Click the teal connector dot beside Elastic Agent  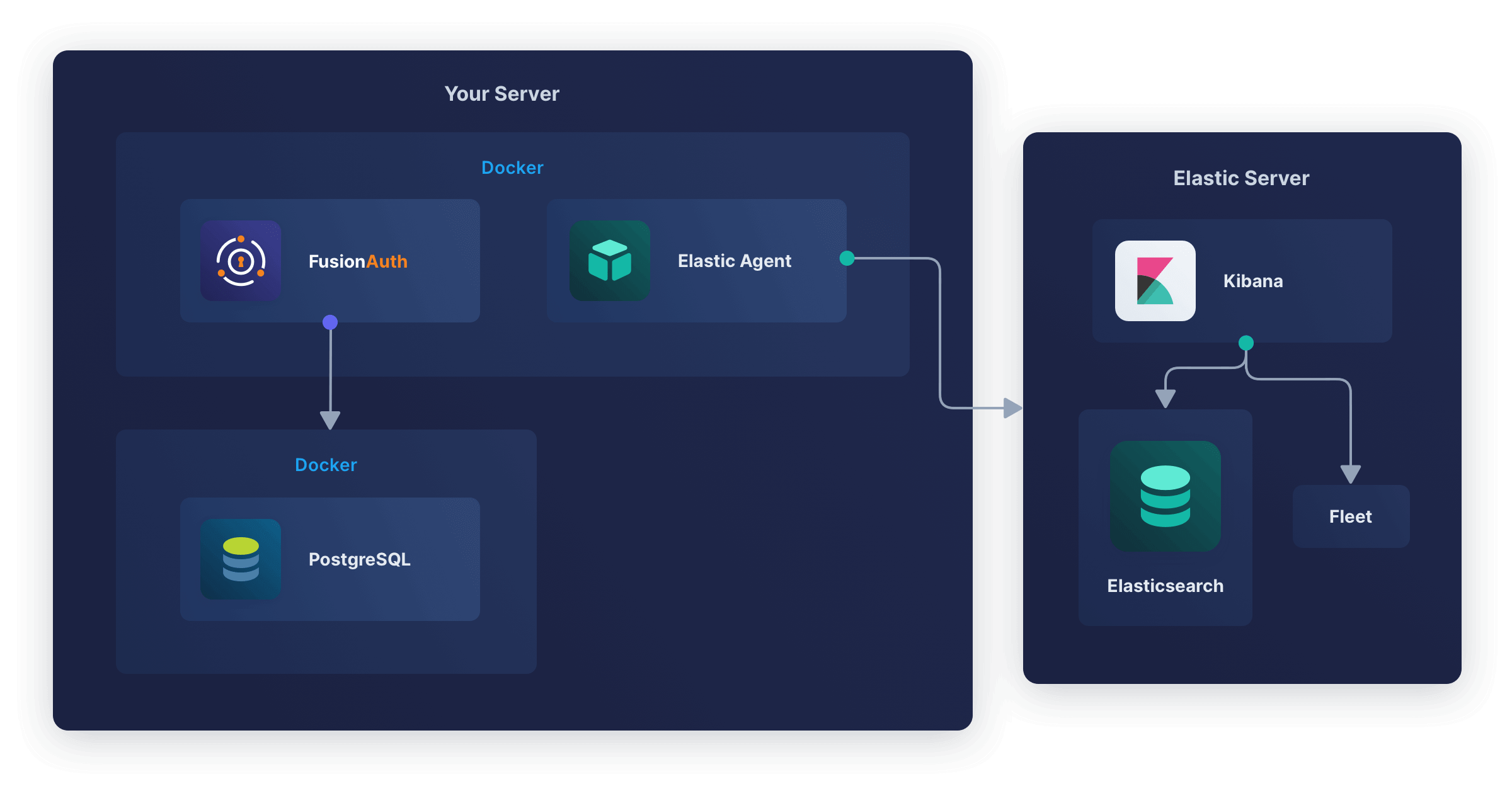pyautogui.click(x=847, y=258)
